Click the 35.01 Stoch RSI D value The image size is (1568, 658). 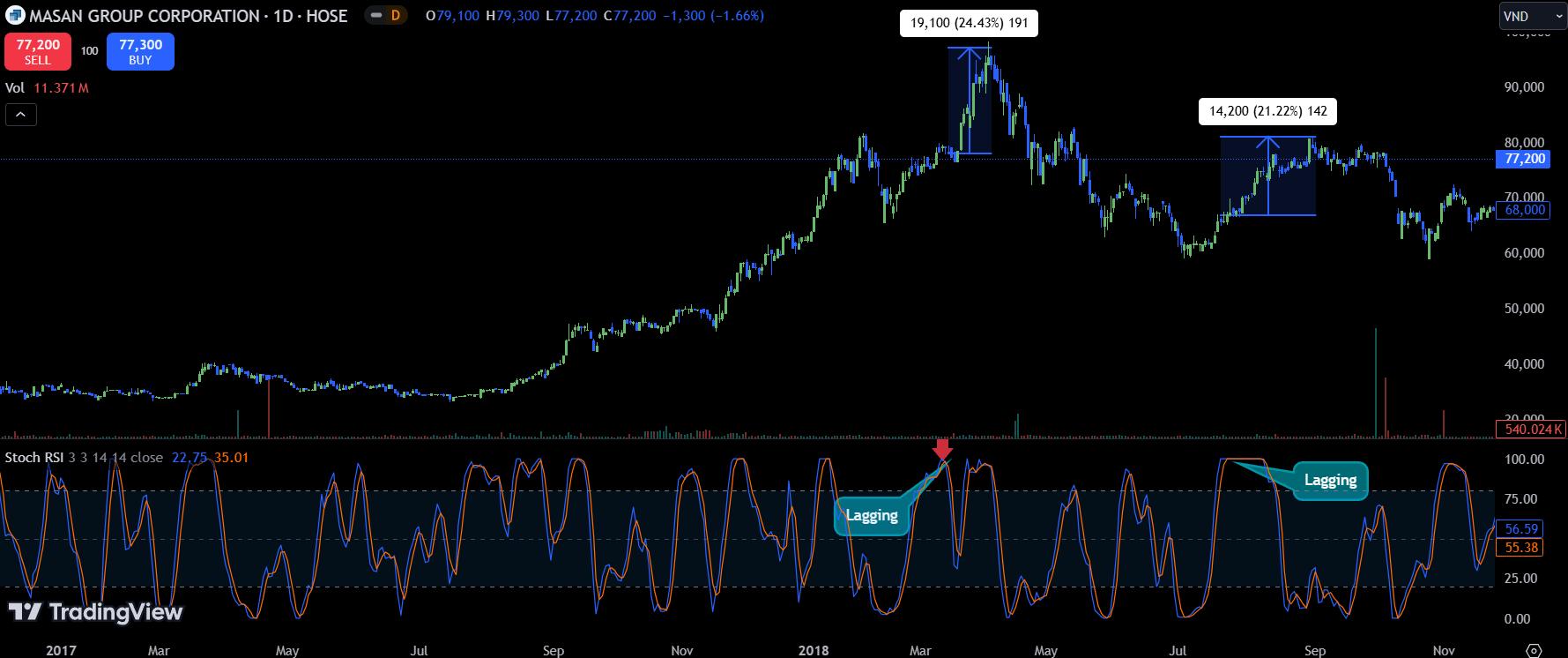tap(231, 457)
